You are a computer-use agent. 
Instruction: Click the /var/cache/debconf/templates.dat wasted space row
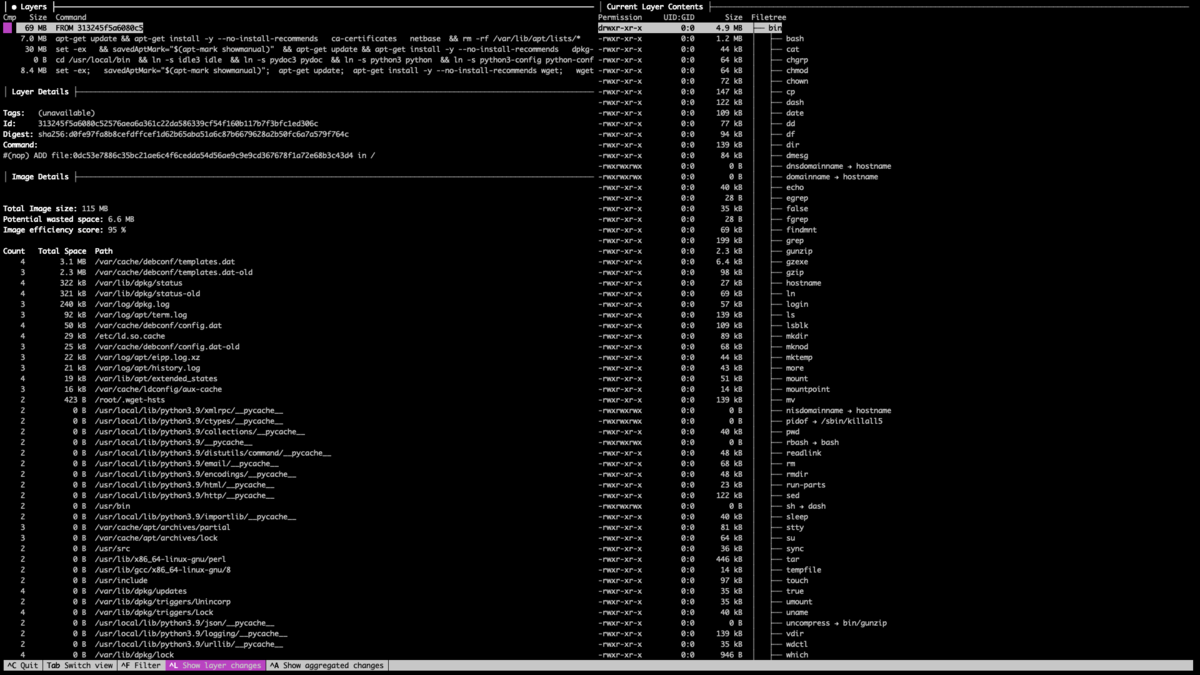299,262
